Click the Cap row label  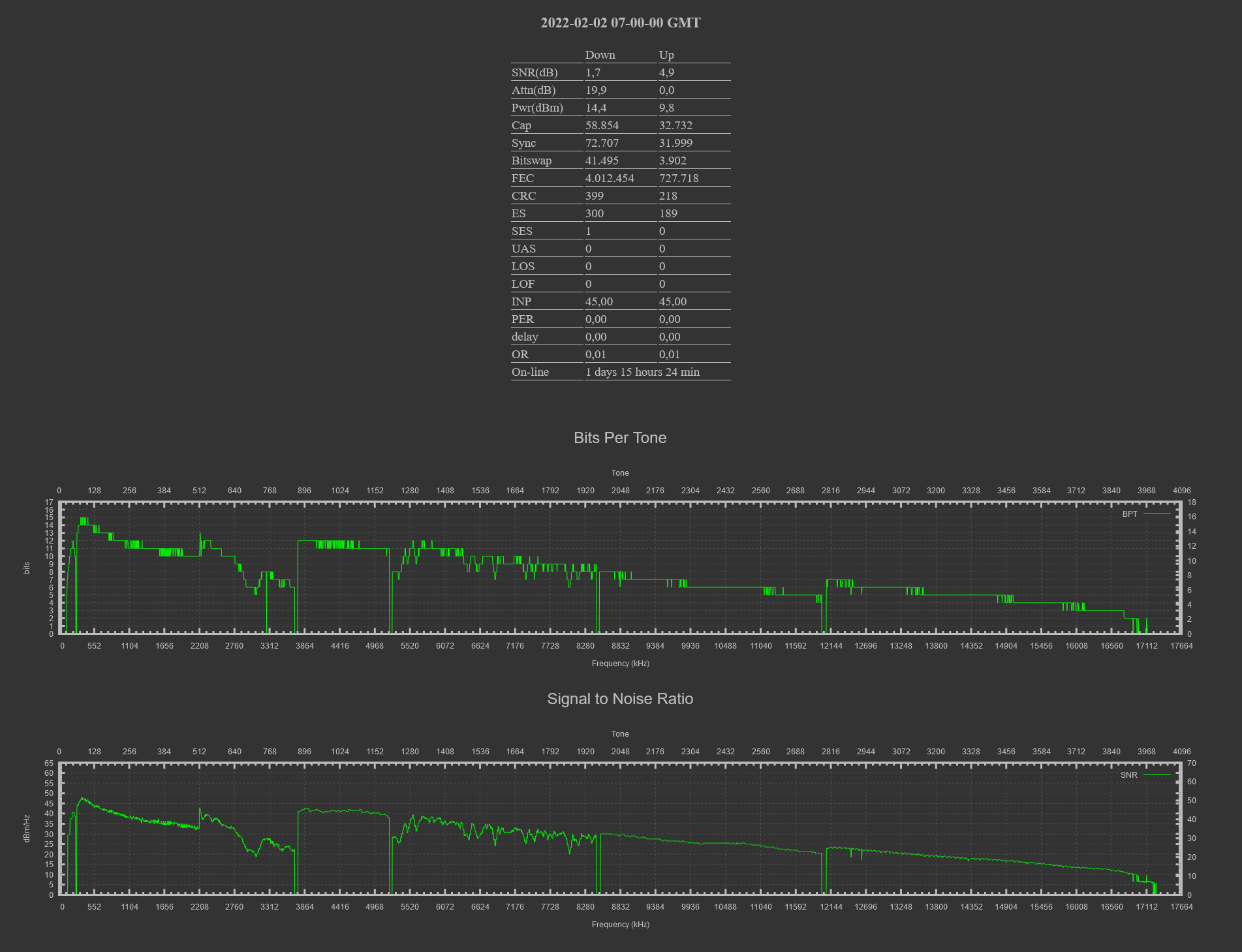521,125
